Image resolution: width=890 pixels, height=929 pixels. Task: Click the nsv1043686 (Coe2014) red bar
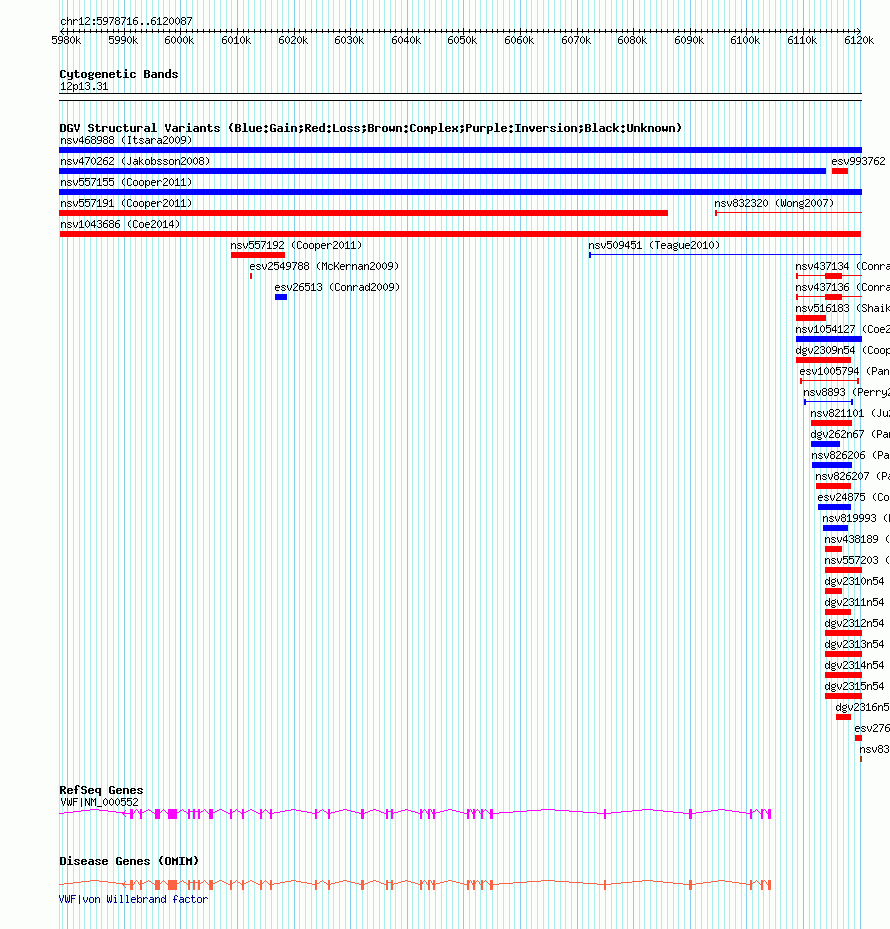[x=460, y=234]
